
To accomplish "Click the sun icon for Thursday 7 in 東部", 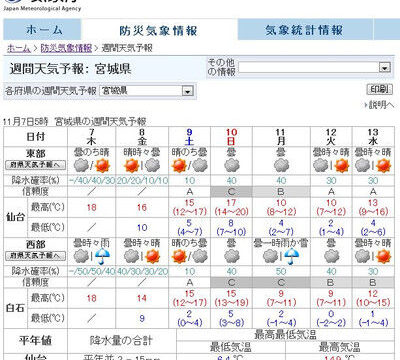I will (x=102, y=166).
